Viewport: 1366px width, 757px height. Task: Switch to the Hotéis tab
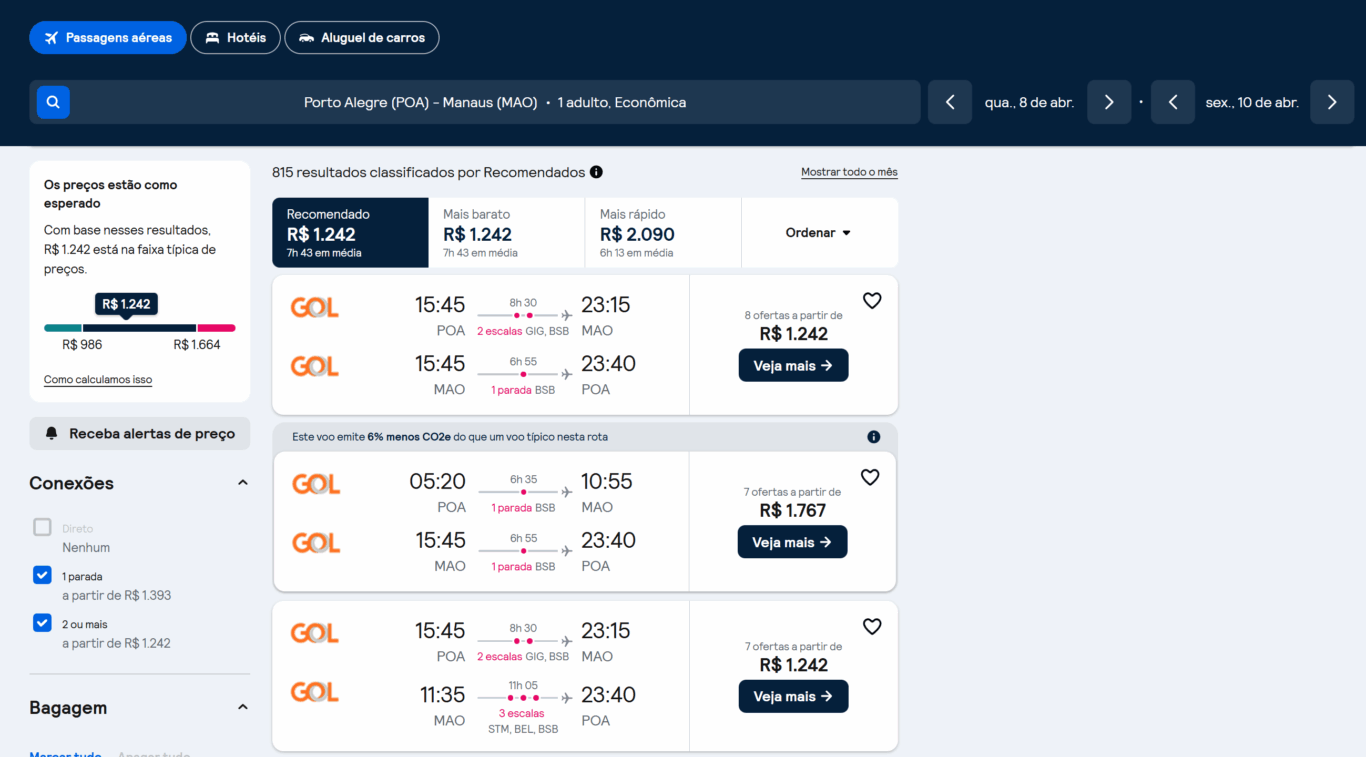point(235,38)
